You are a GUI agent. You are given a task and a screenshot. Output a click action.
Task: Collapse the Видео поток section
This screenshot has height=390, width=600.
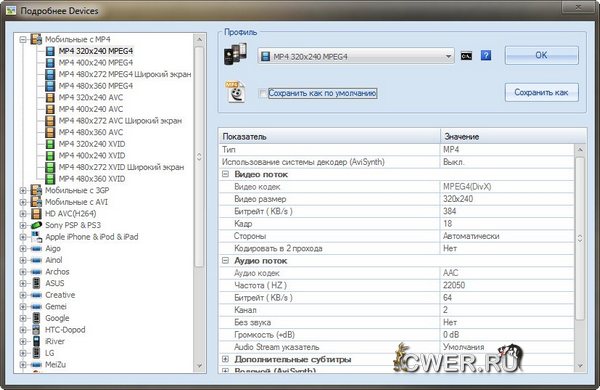pos(225,174)
